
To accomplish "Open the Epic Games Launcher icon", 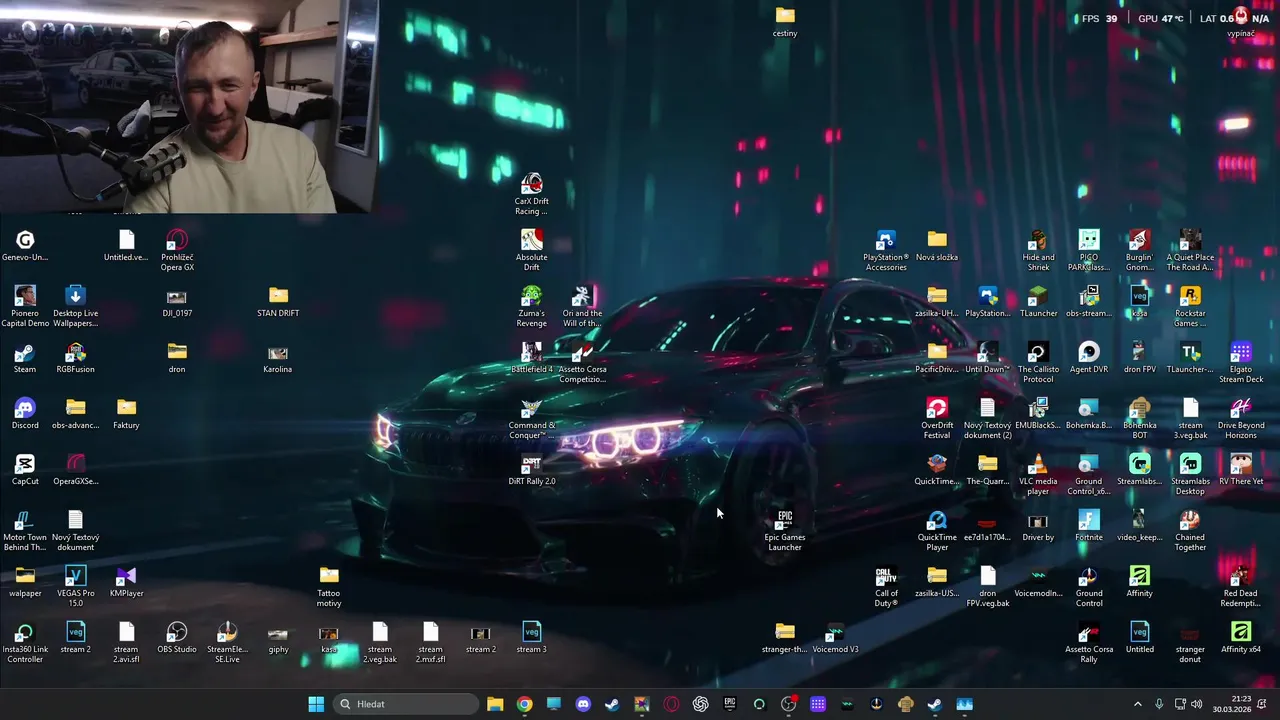I will click(784, 531).
